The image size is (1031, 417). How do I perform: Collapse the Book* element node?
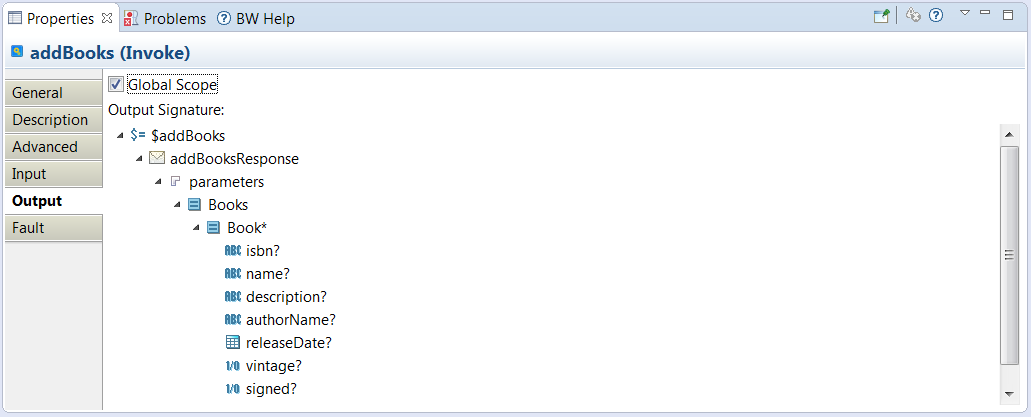tap(197, 228)
